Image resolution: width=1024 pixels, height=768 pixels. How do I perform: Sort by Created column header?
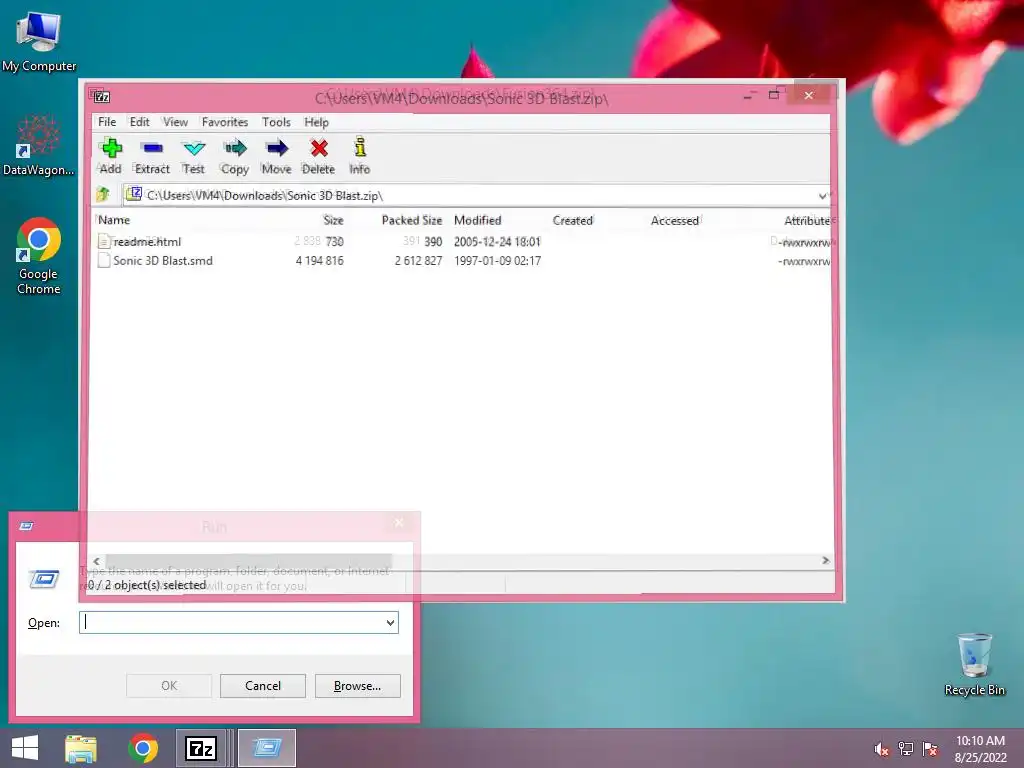pyautogui.click(x=573, y=220)
